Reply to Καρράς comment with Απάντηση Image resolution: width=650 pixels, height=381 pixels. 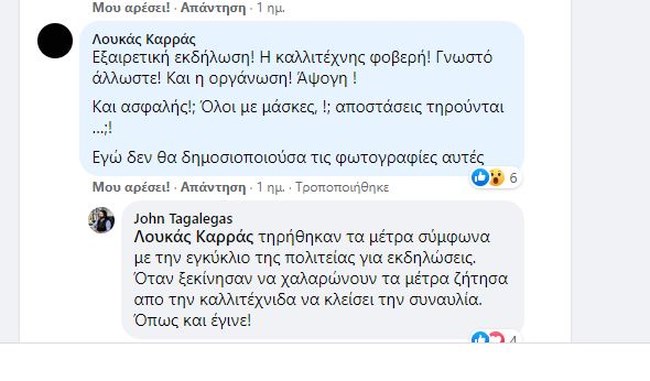213,187
